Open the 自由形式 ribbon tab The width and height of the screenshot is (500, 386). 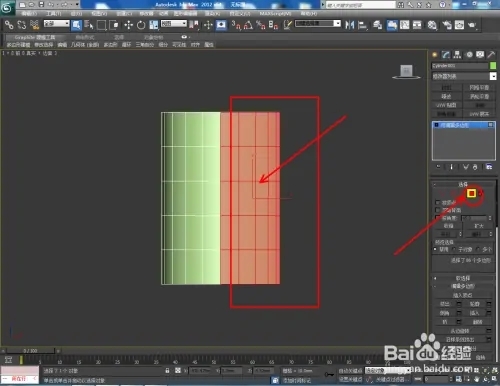(85, 37)
